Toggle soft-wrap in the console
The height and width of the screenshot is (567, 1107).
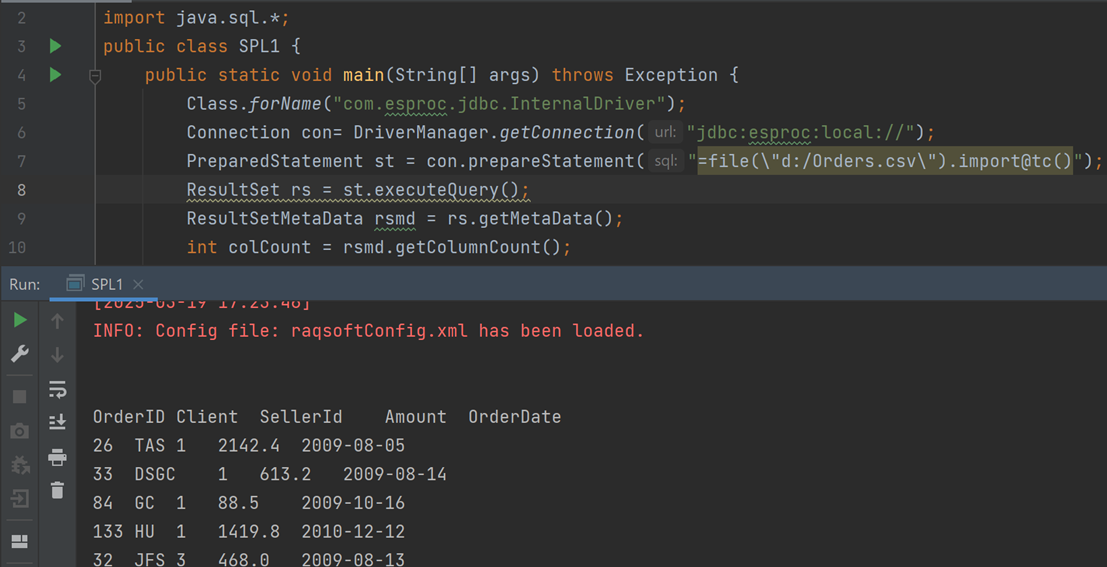coord(57,389)
